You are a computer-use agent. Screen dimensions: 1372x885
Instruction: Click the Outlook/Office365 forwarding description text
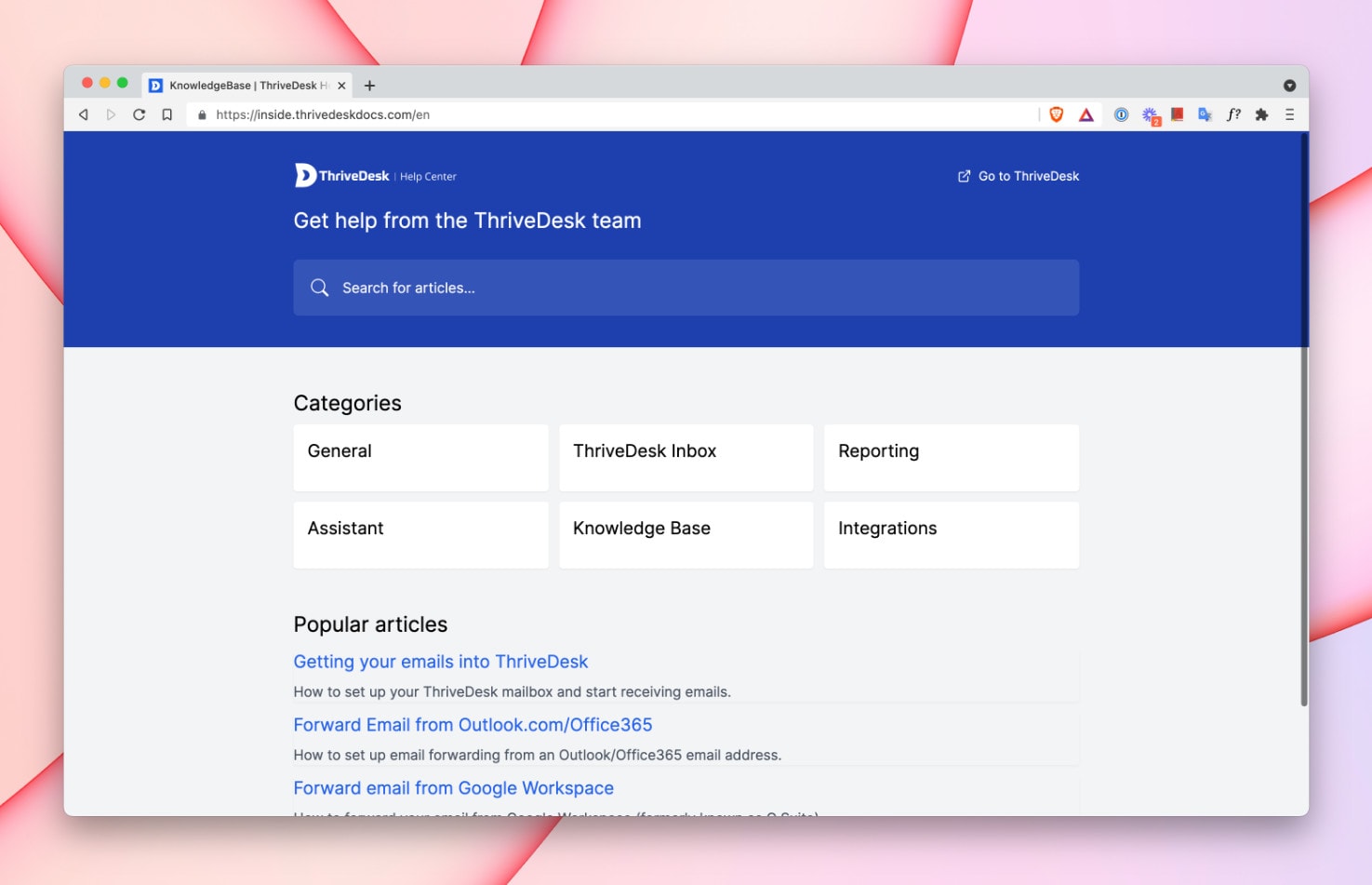tap(538, 755)
